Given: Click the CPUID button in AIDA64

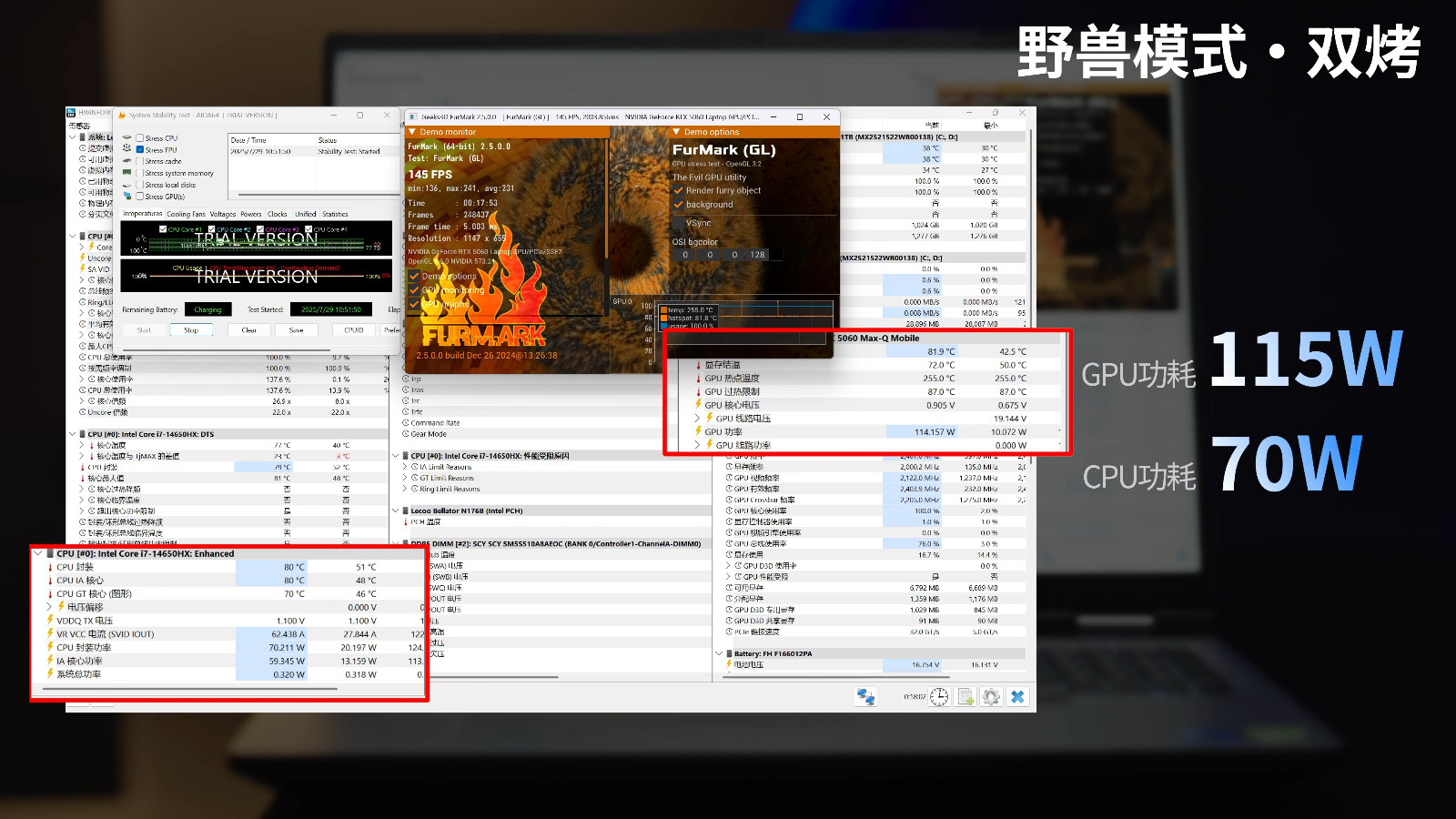Looking at the screenshot, I should point(354,330).
